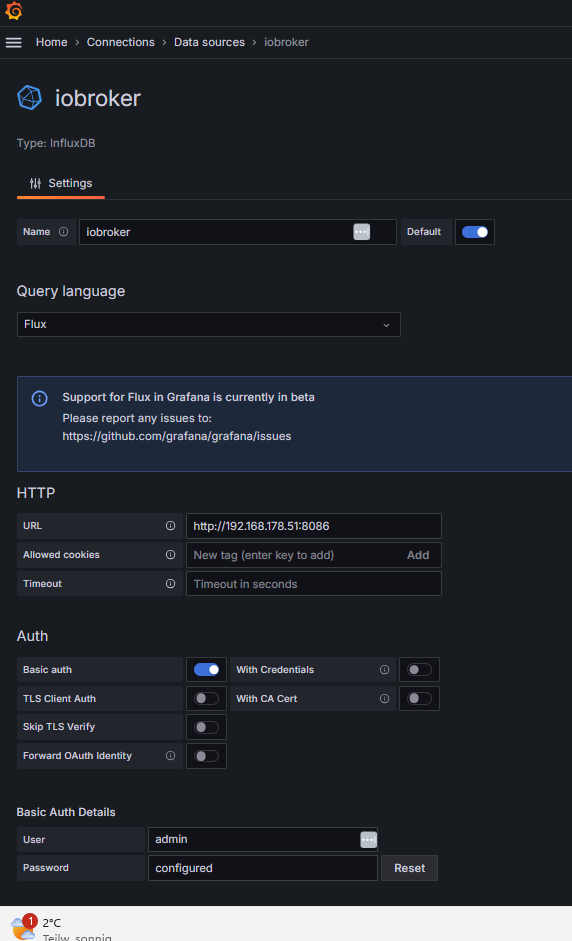The height and width of the screenshot is (941, 572).
Task: Toggle the Default data source switch
Action: [x=475, y=232]
